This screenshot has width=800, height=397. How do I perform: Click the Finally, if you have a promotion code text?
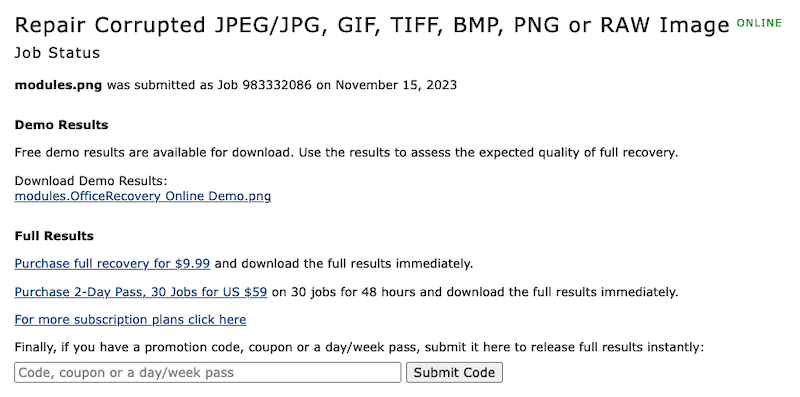tap(359, 348)
